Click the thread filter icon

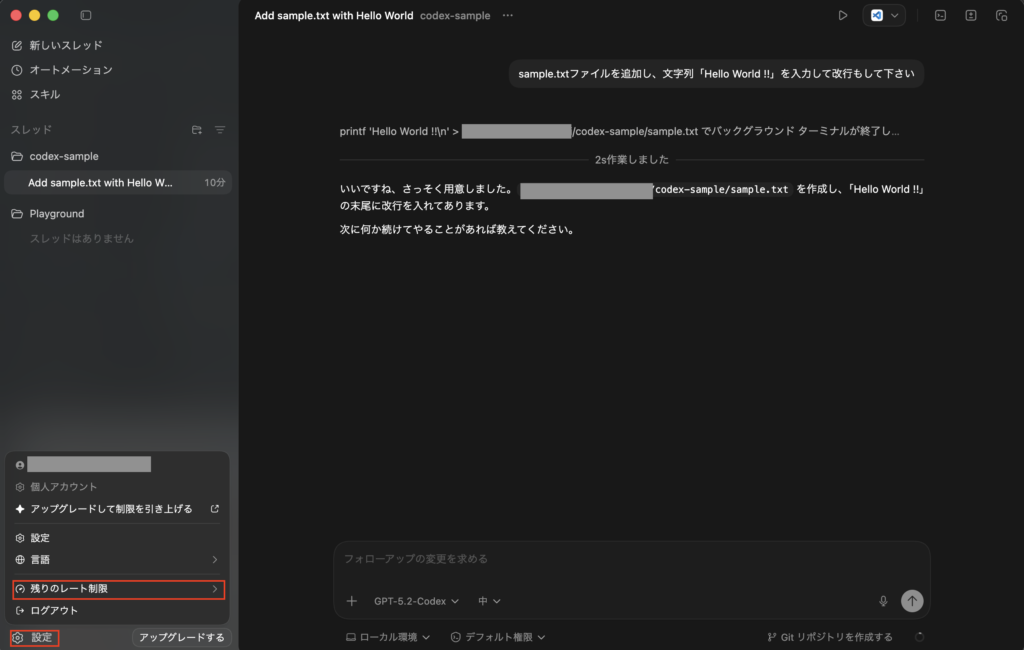pos(220,130)
